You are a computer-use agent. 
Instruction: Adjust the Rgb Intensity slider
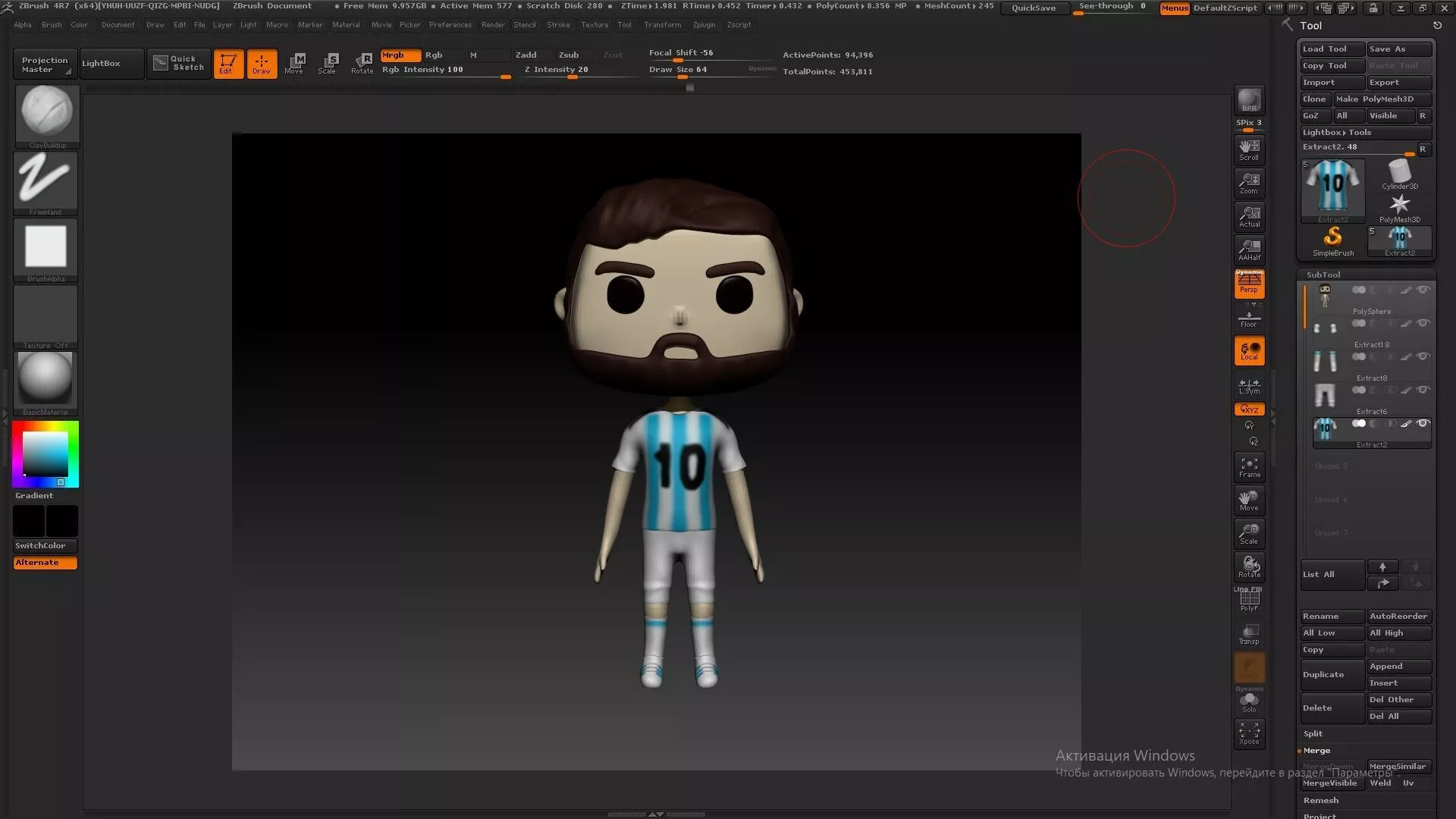point(446,70)
